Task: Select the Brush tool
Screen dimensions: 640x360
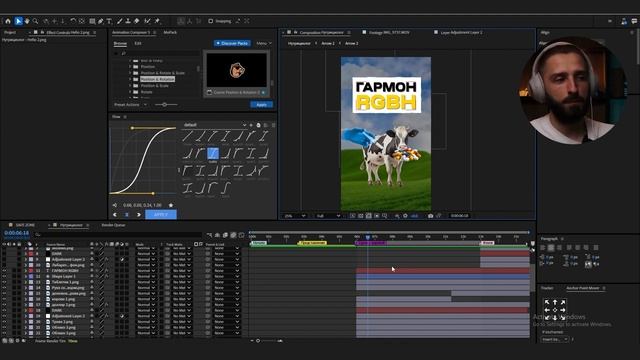Action: [120, 21]
